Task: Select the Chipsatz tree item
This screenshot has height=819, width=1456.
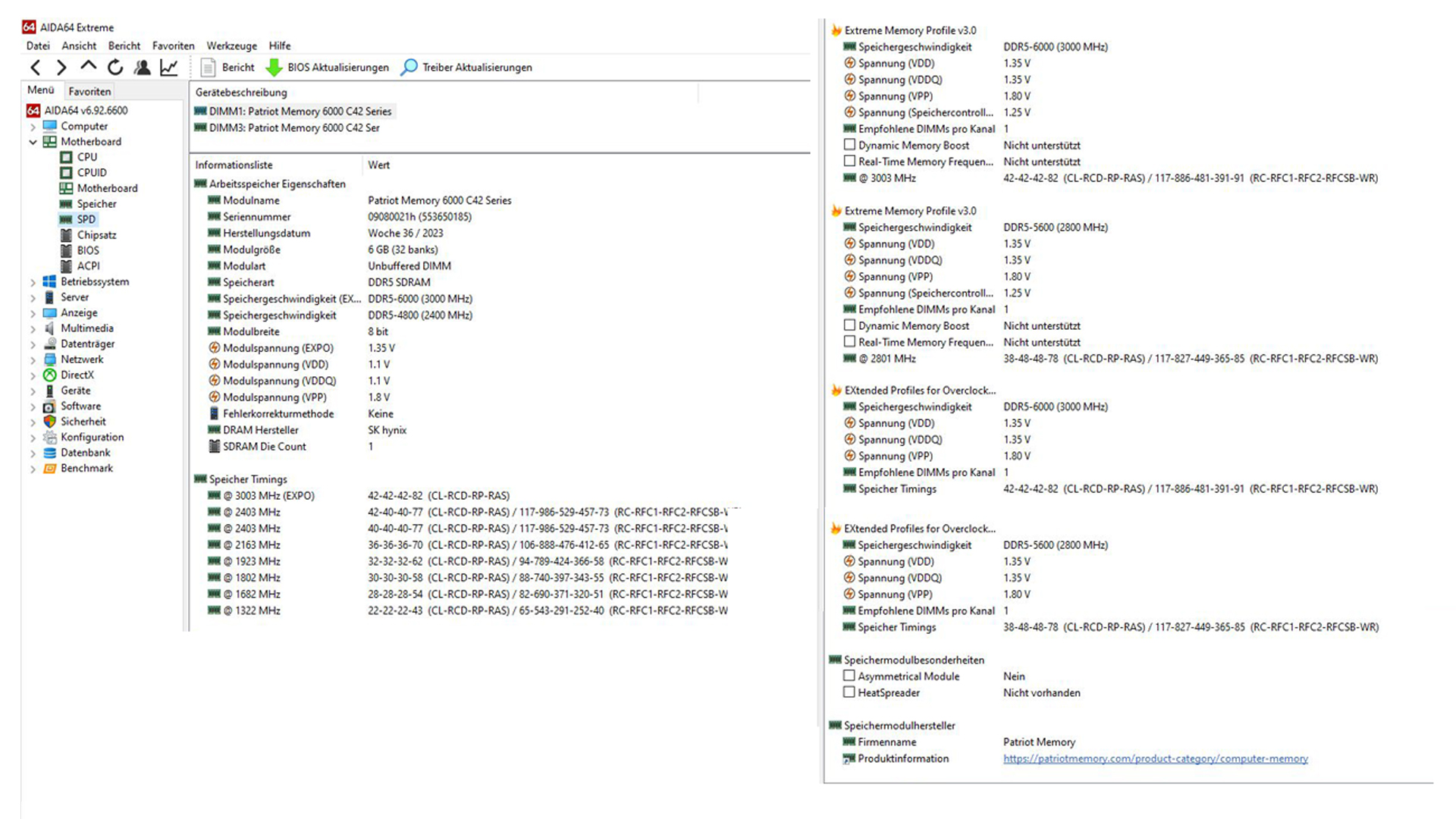Action: click(96, 235)
